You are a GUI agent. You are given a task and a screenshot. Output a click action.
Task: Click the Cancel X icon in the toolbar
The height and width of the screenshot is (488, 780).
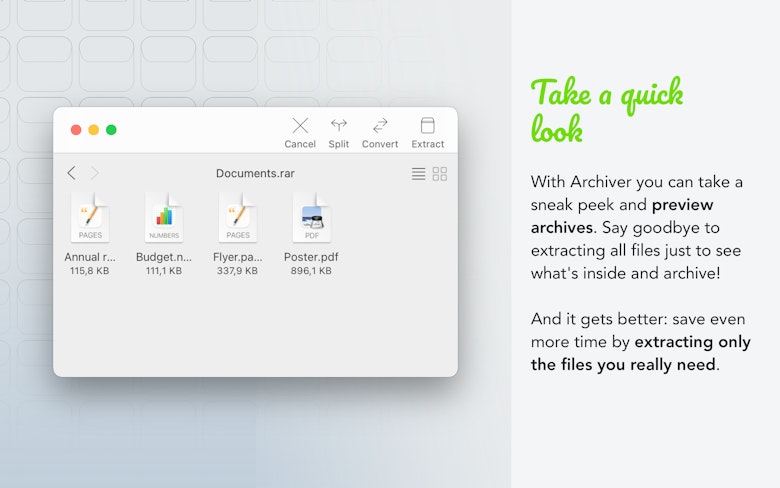click(x=300, y=125)
